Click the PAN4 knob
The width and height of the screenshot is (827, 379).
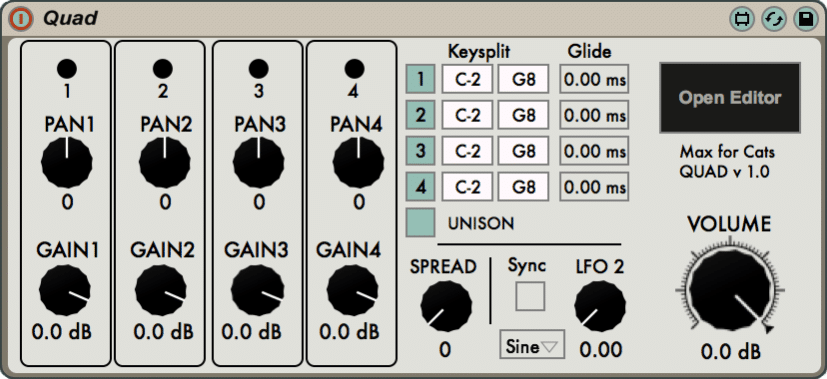tap(359, 163)
